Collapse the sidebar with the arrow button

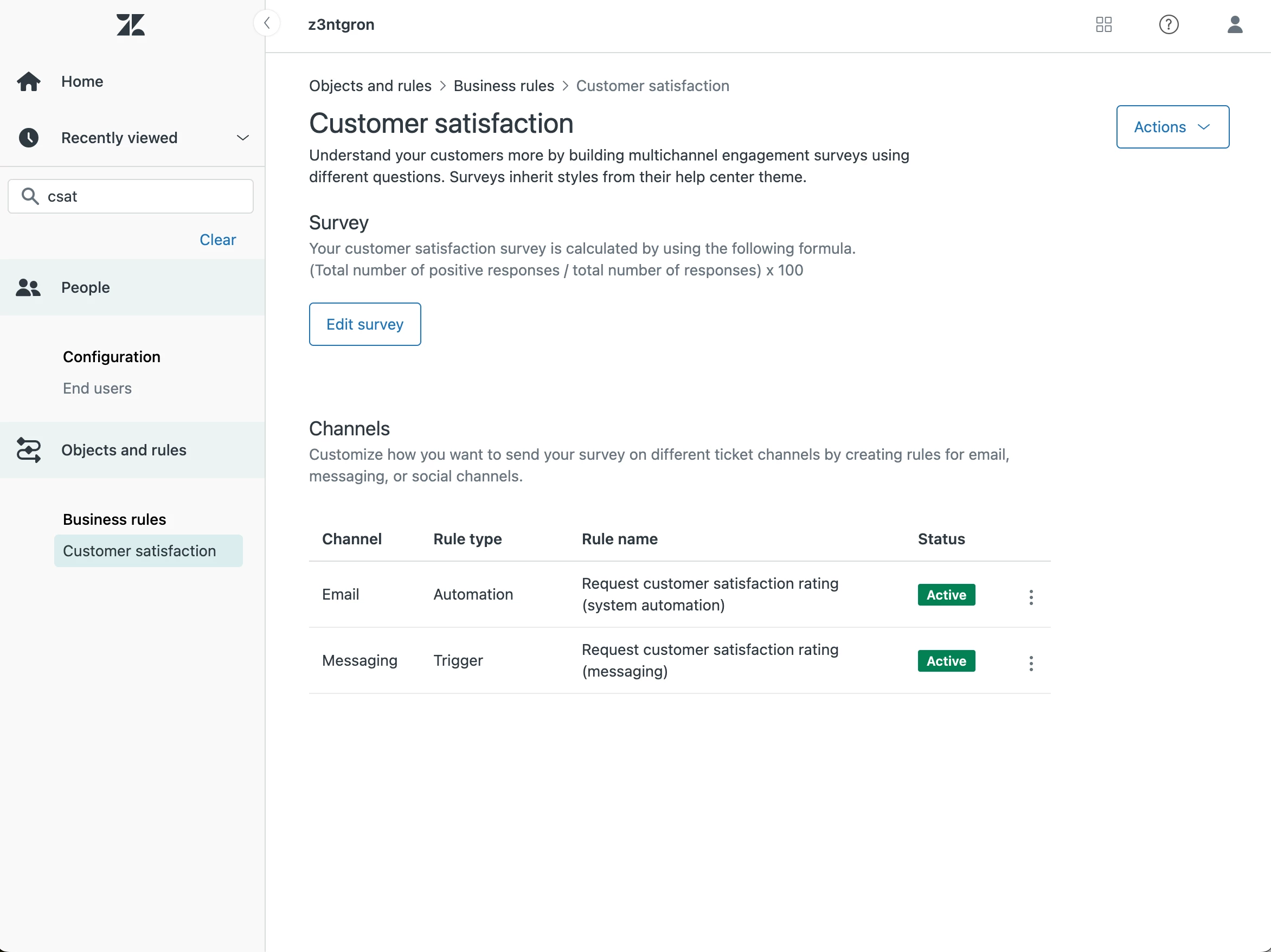[267, 23]
